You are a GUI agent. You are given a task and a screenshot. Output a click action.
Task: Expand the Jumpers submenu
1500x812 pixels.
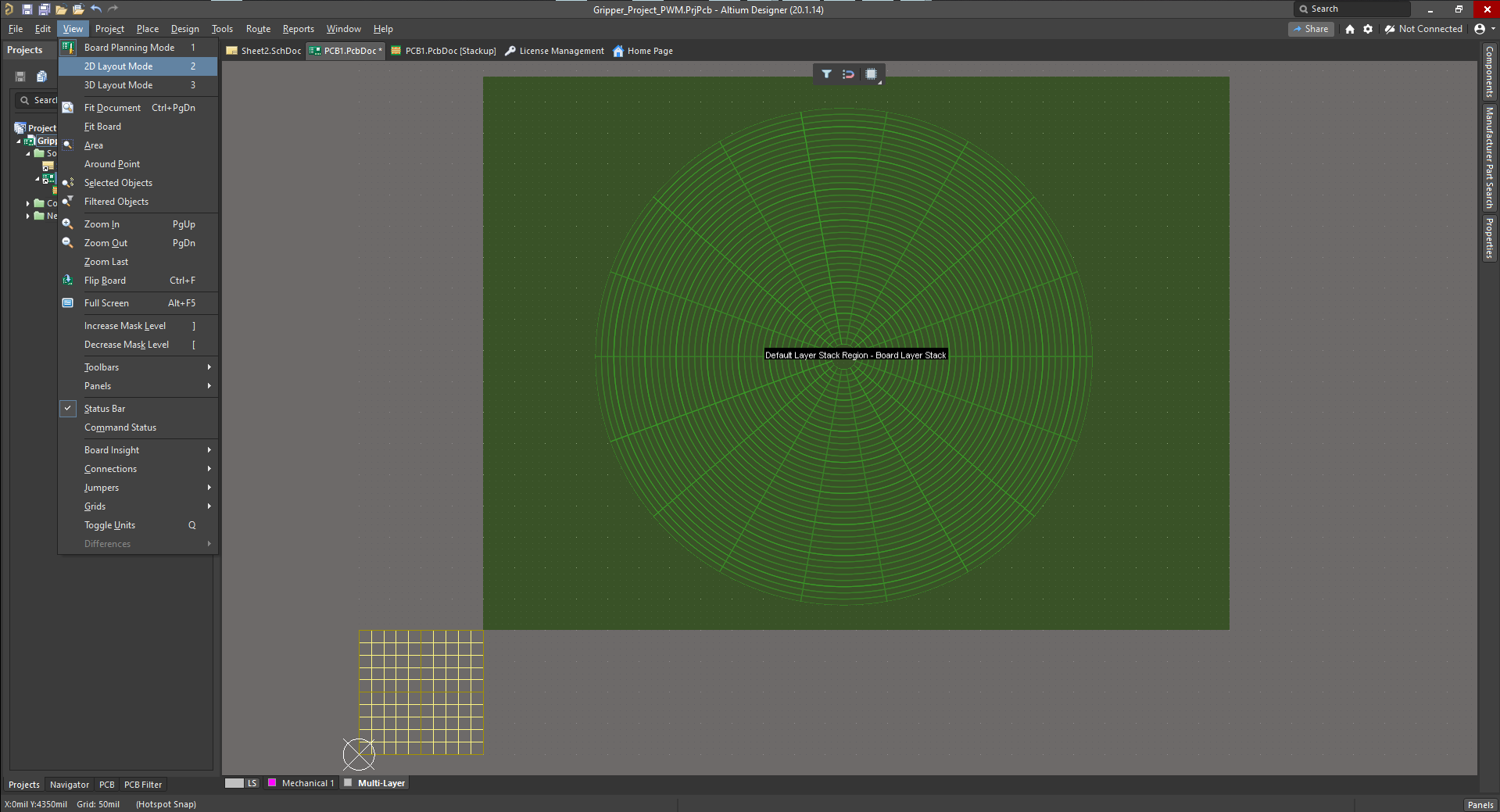(x=138, y=488)
